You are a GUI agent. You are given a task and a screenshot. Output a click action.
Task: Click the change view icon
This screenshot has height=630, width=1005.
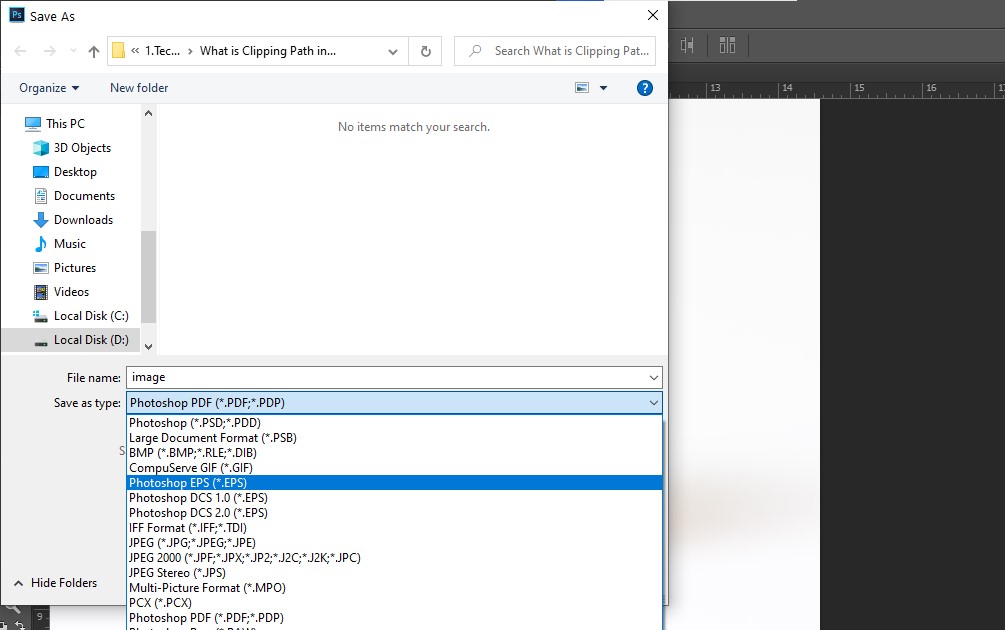[x=582, y=88]
